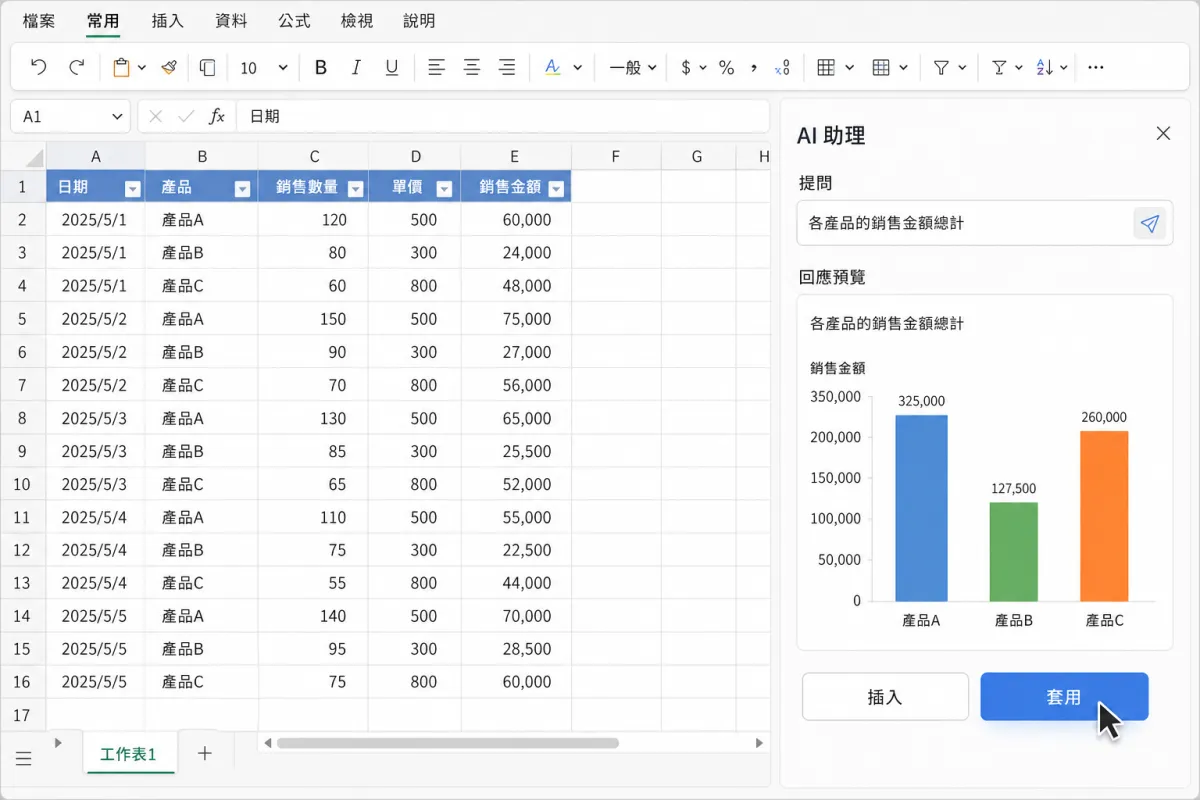Click the formula confirm checkmark icon
The image size is (1200, 800).
click(185, 116)
